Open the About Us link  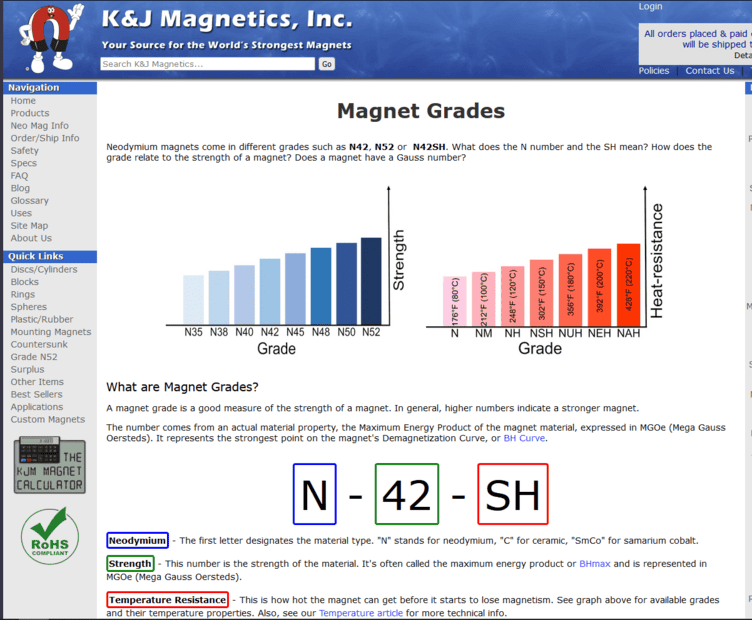pyautogui.click(x=31, y=238)
